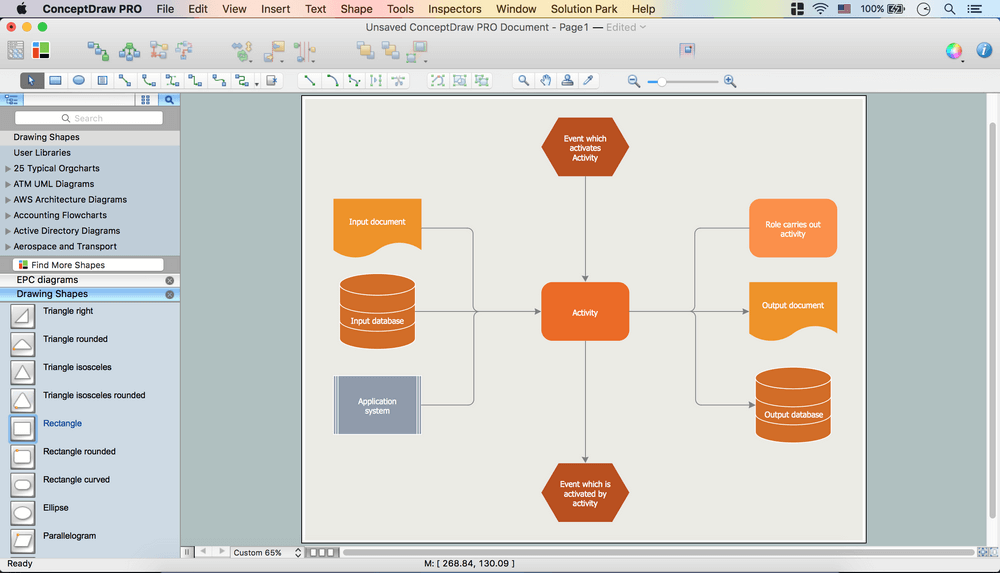Toggle the library tree view button
This screenshot has height=573, width=1000.
click(12, 100)
